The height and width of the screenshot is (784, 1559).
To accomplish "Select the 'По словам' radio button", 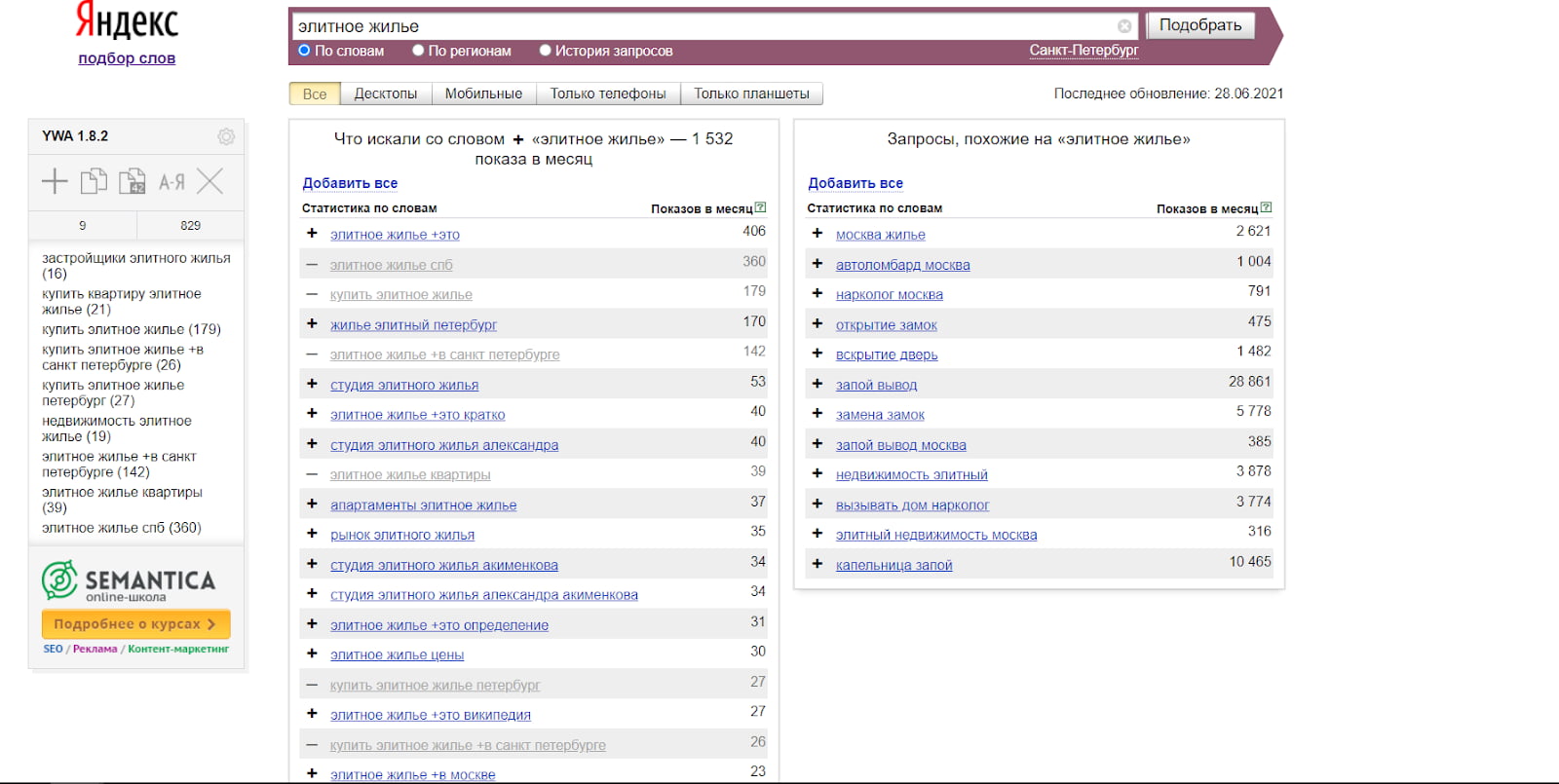I will pyautogui.click(x=304, y=51).
